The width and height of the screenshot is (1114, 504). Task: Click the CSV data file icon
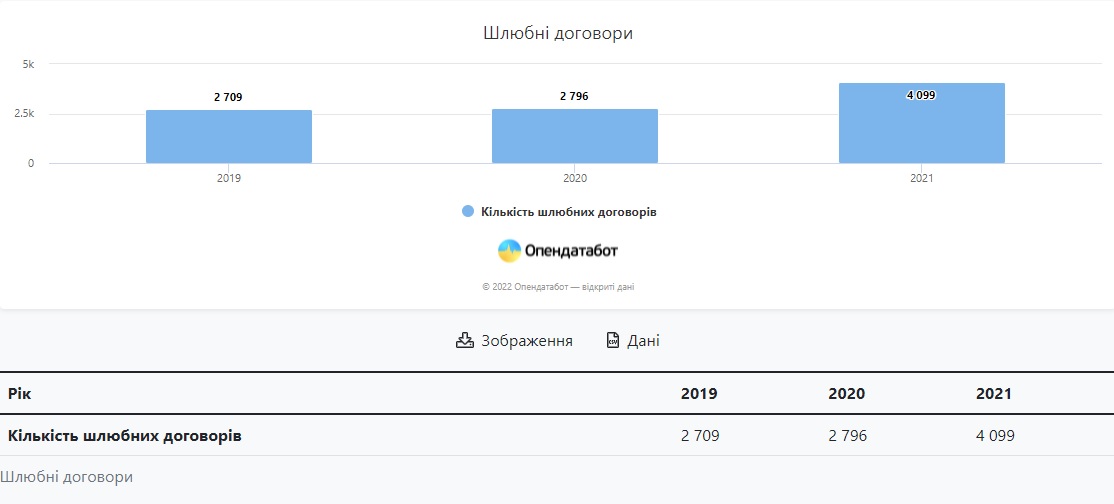613,340
